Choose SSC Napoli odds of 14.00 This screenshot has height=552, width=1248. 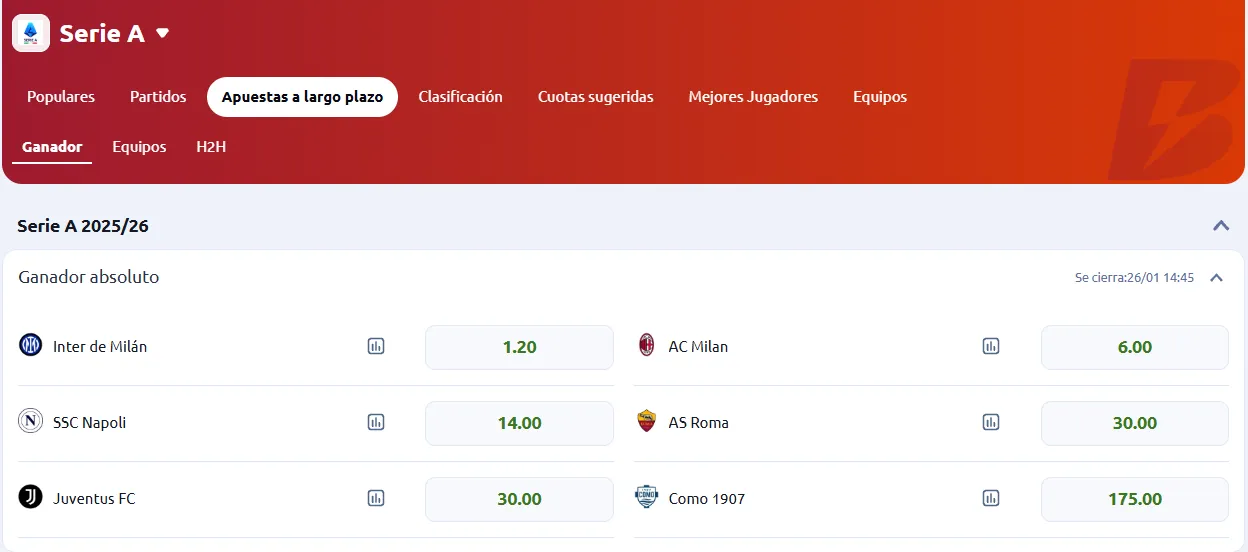point(519,423)
